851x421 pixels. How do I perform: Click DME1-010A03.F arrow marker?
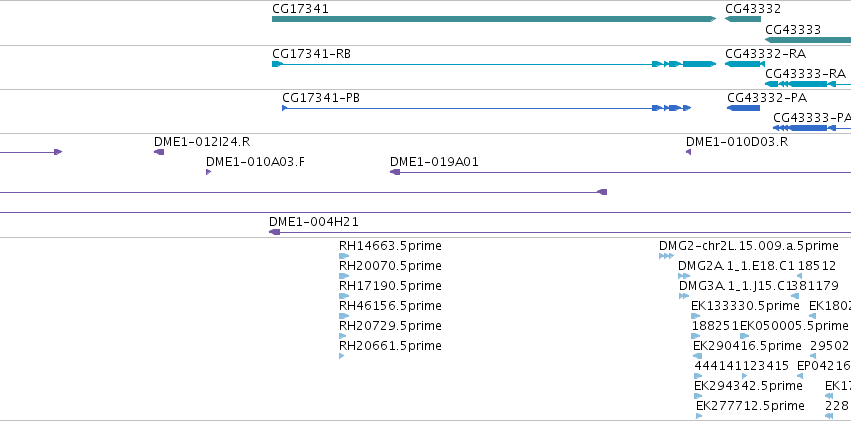(x=208, y=172)
